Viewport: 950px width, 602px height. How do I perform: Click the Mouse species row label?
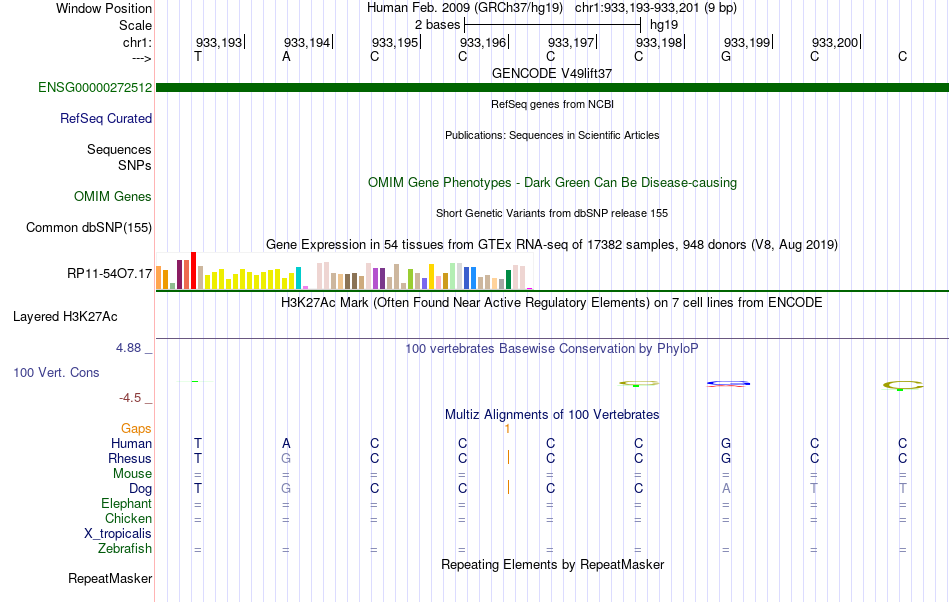(x=133, y=474)
